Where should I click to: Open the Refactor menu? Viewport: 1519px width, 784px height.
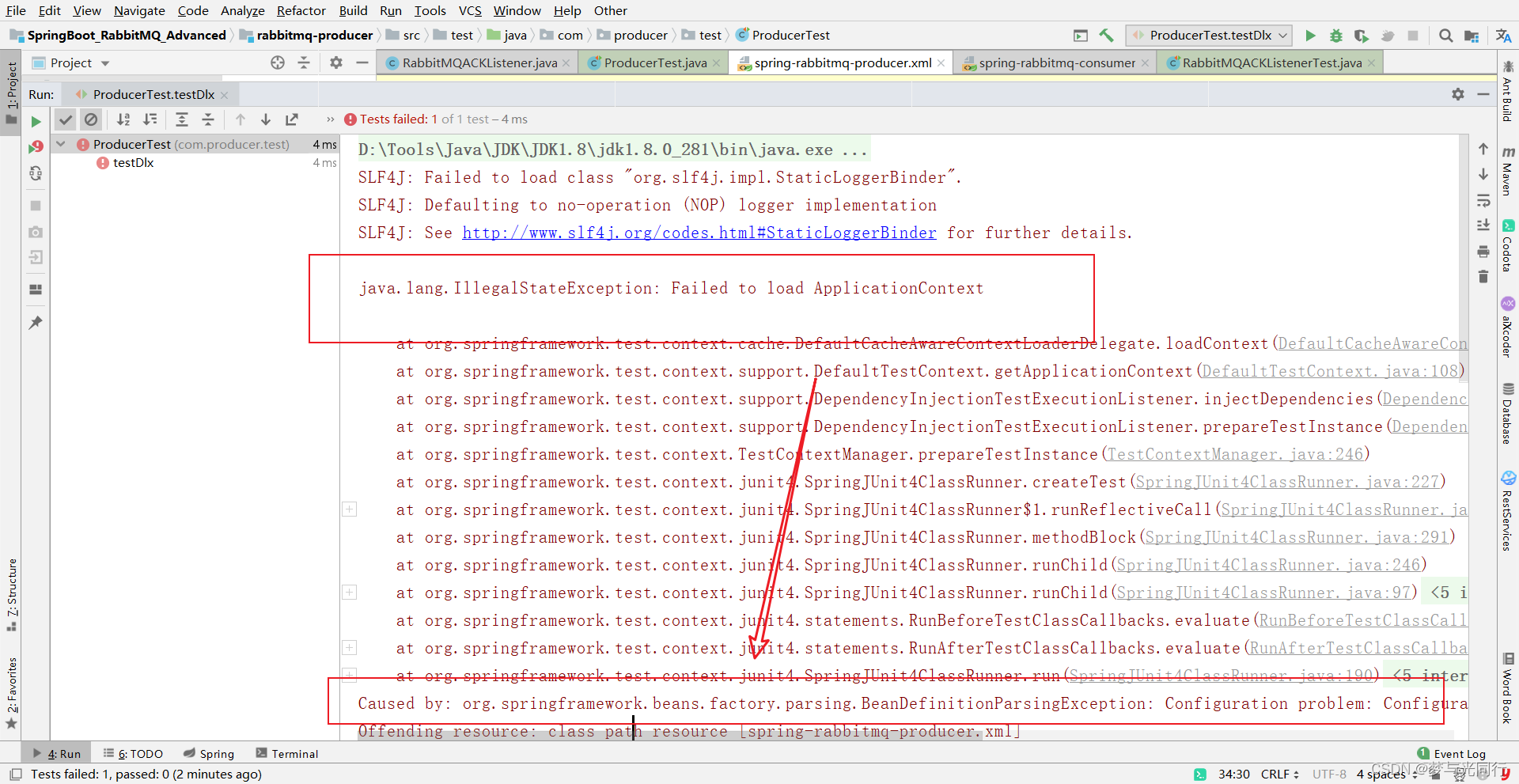[301, 10]
